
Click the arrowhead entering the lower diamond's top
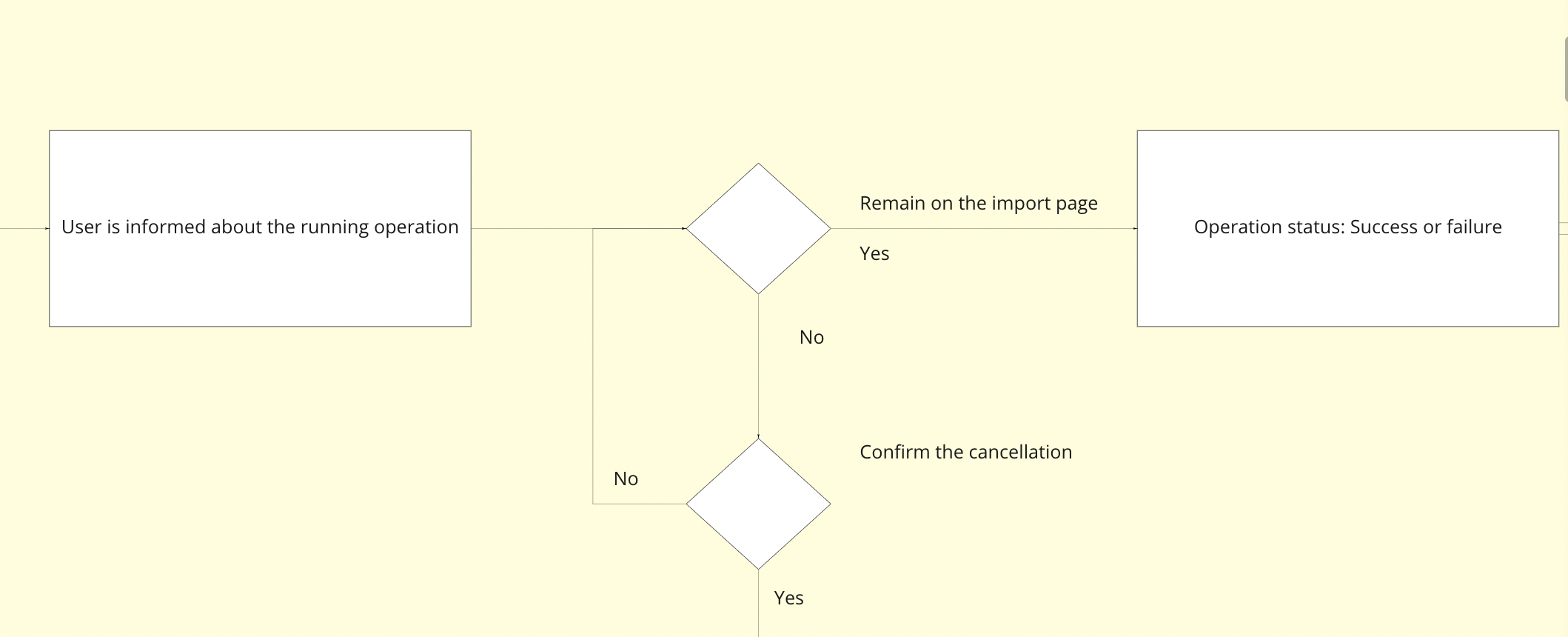coord(758,436)
